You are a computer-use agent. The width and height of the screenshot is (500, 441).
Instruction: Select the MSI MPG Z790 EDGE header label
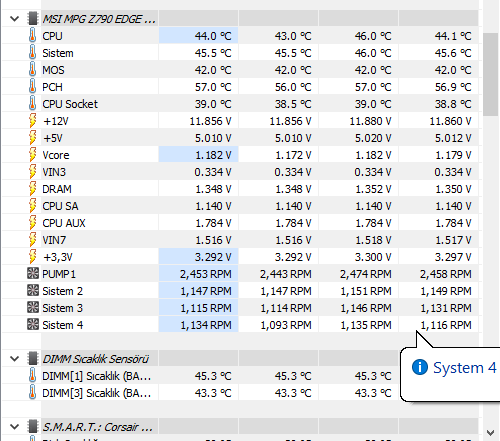pyautogui.click(x=99, y=19)
